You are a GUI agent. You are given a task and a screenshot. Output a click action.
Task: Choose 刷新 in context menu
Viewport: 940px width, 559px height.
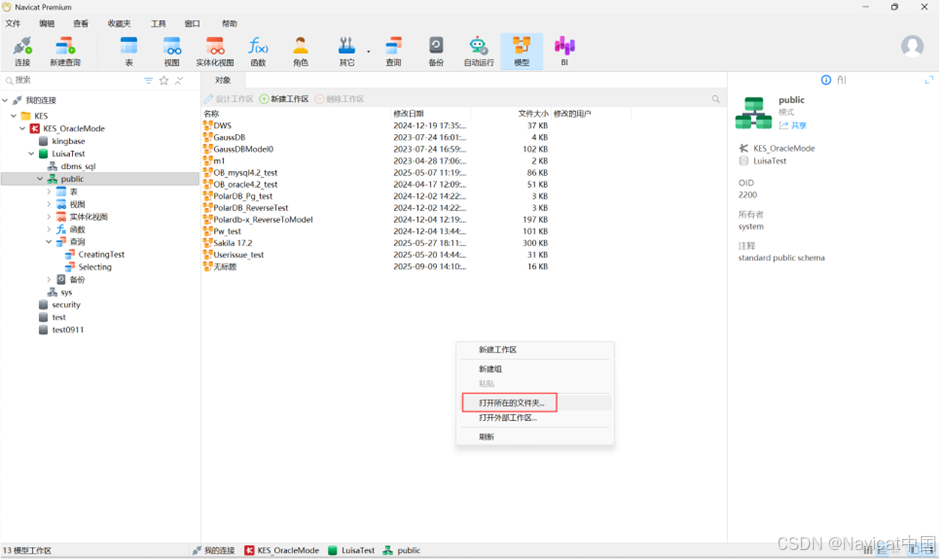535,437
